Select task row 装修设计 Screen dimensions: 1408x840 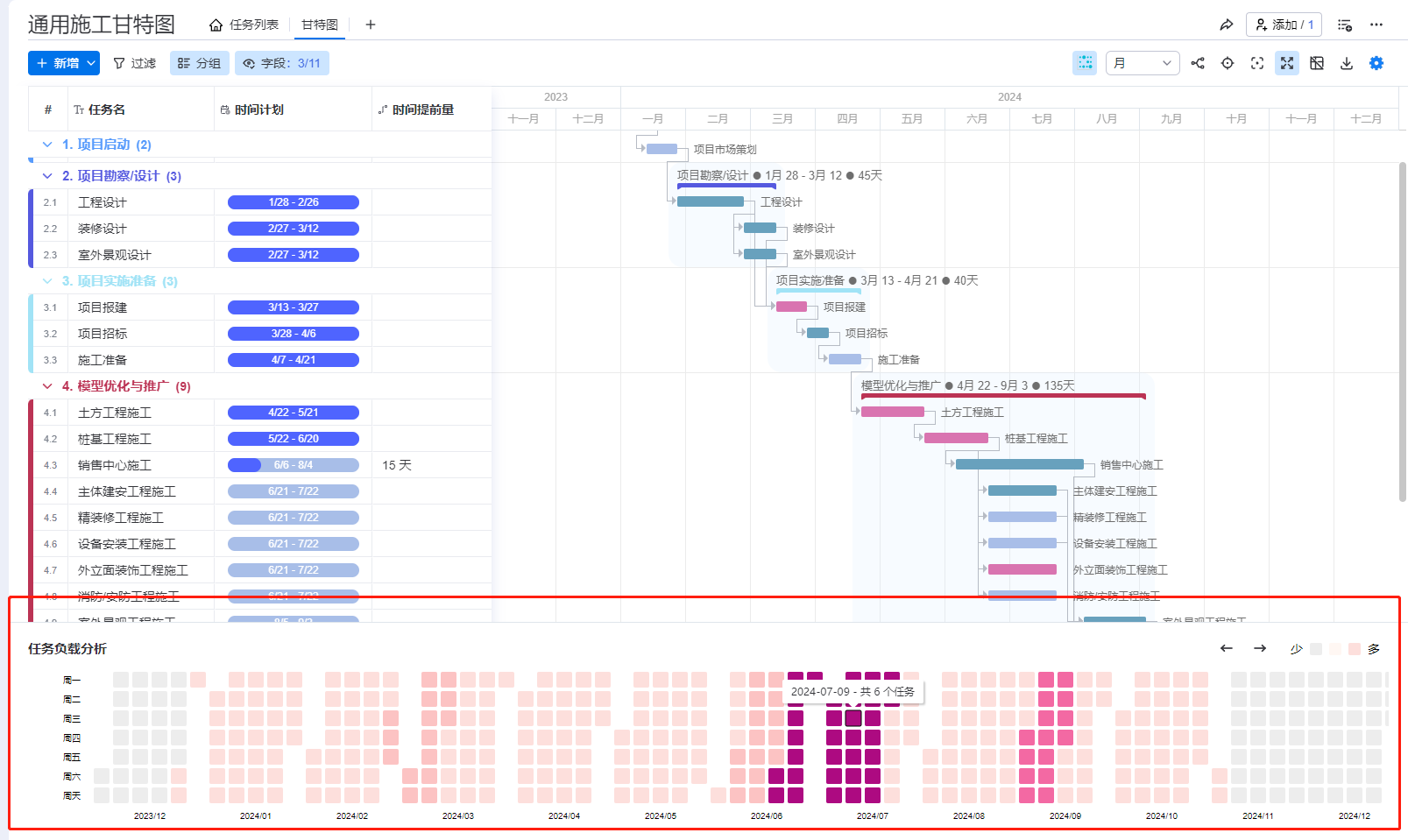coord(260,229)
